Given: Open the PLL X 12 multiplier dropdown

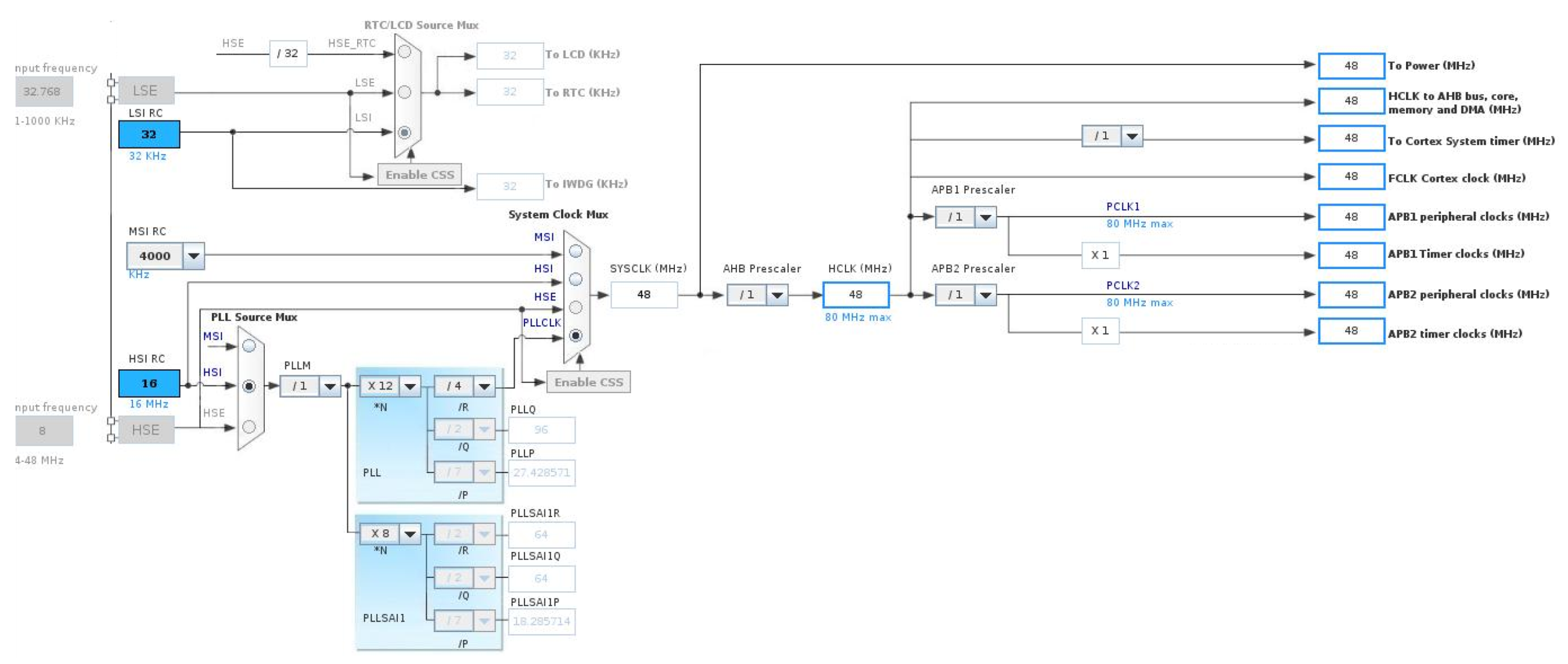Looking at the screenshot, I should click(x=409, y=386).
